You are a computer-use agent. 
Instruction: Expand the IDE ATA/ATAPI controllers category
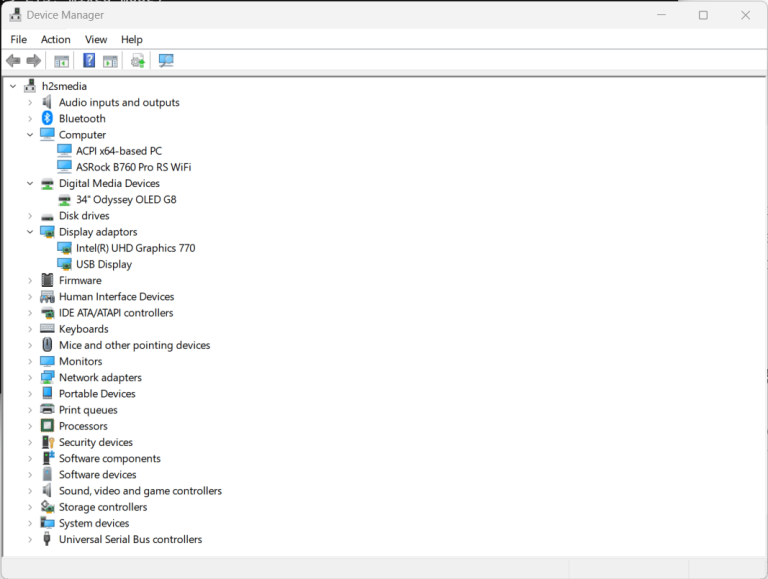click(x=30, y=313)
